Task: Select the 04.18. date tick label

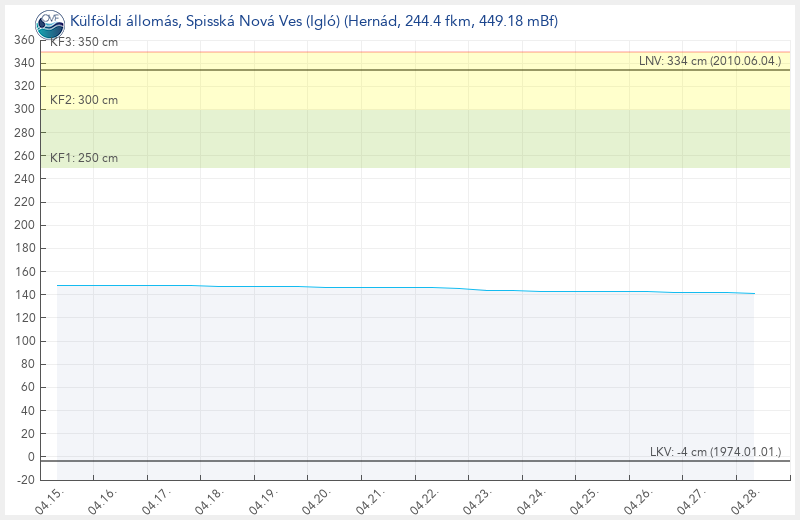Action: 206,500
